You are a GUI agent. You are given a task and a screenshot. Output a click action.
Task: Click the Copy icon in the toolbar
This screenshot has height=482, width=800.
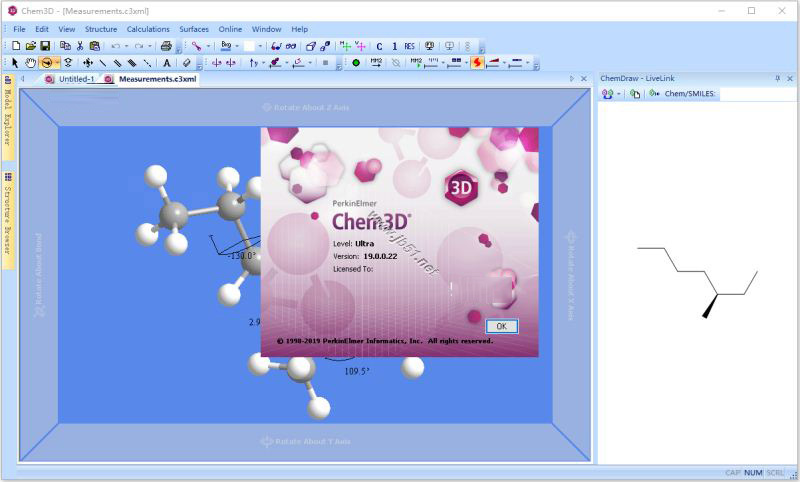pyautogui.click(x=65, y=46)
